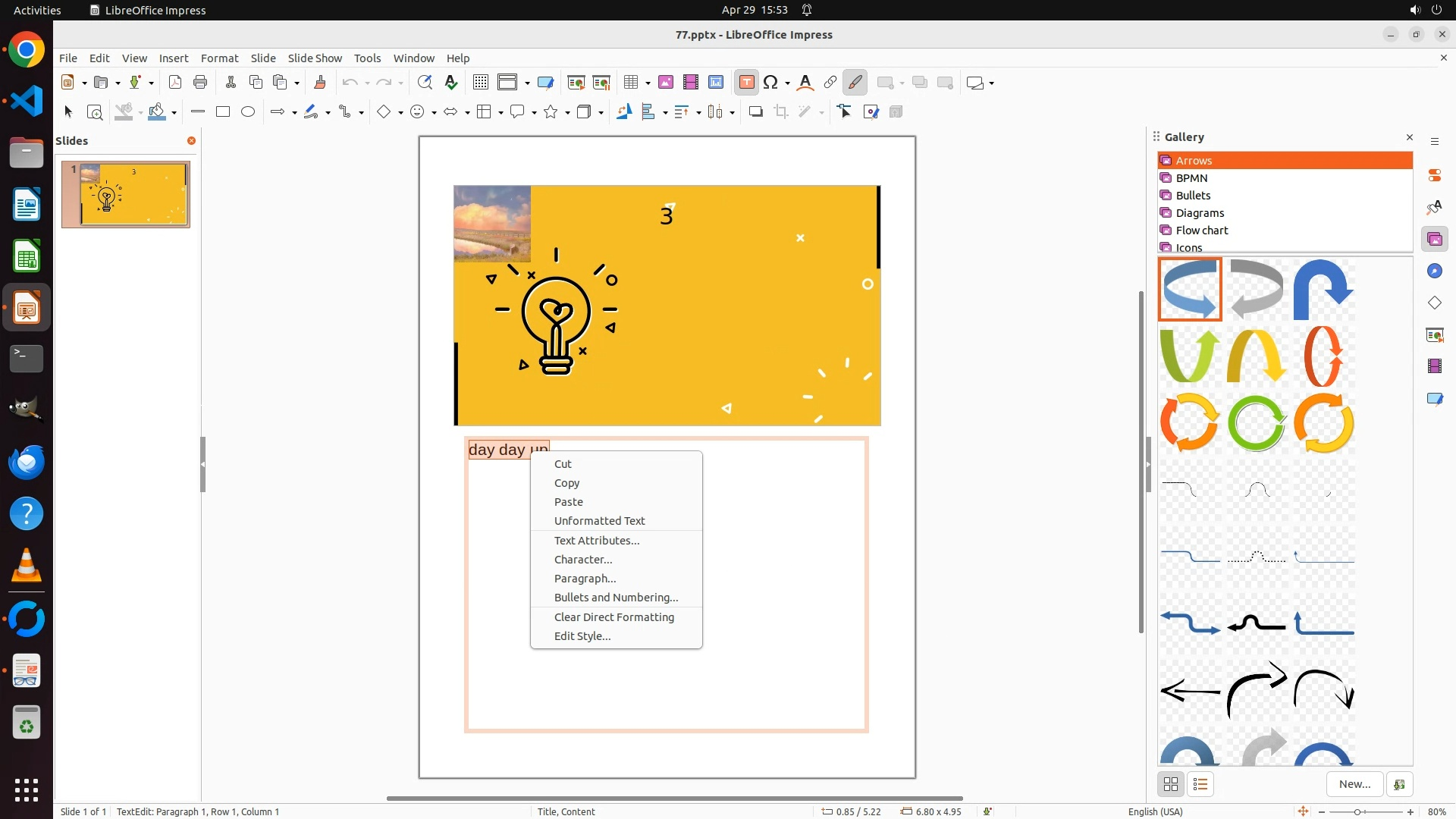
Task: Click the New... gallery button
Action: point(1354,784)
